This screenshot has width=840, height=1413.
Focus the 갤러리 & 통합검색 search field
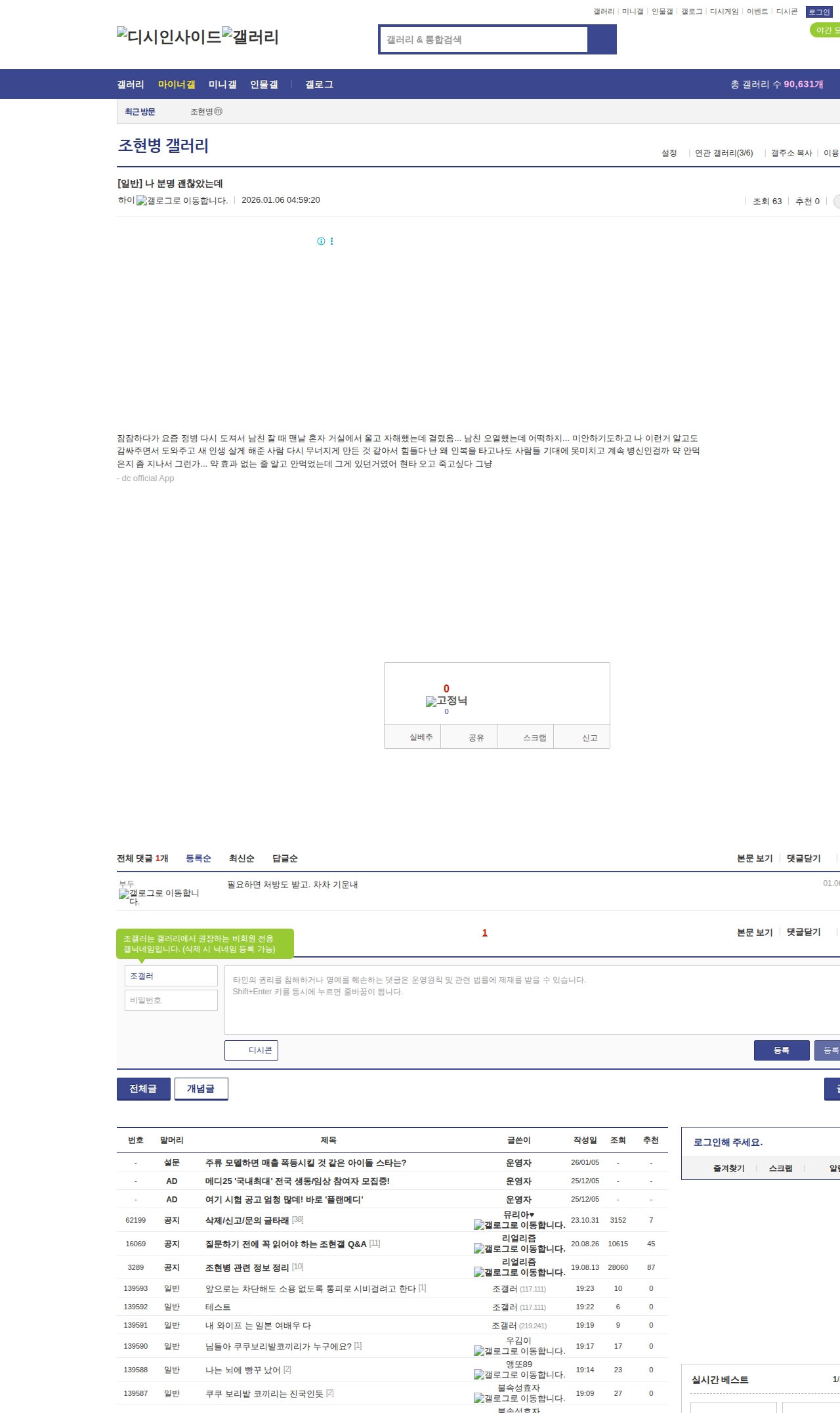[x=484, y=39]
